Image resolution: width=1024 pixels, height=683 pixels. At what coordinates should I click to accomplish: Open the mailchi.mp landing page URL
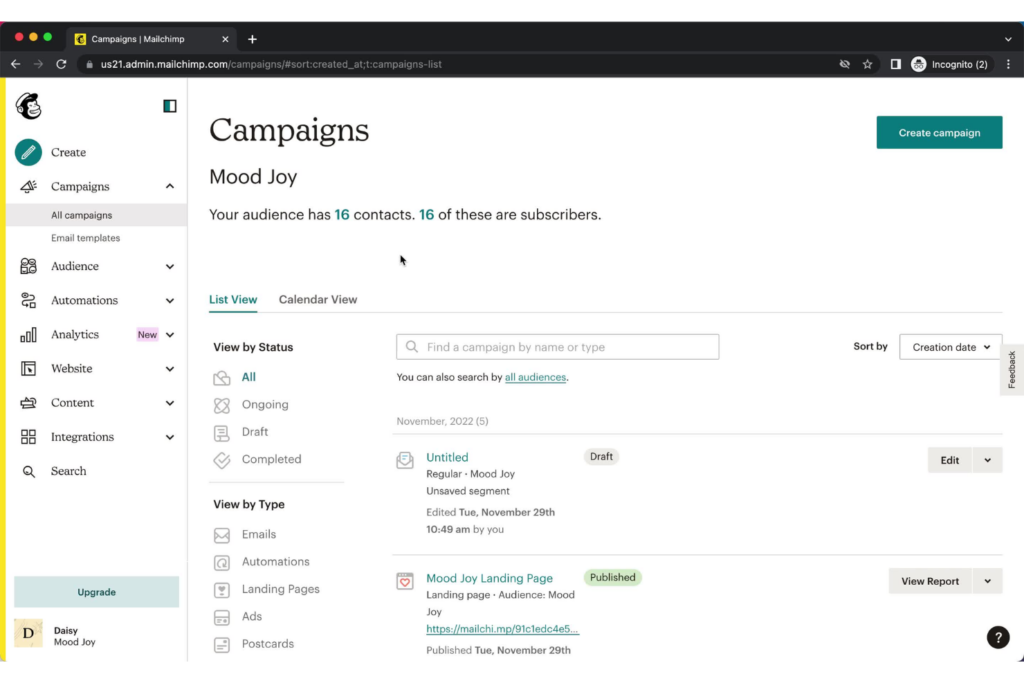(x=502, y=629)
